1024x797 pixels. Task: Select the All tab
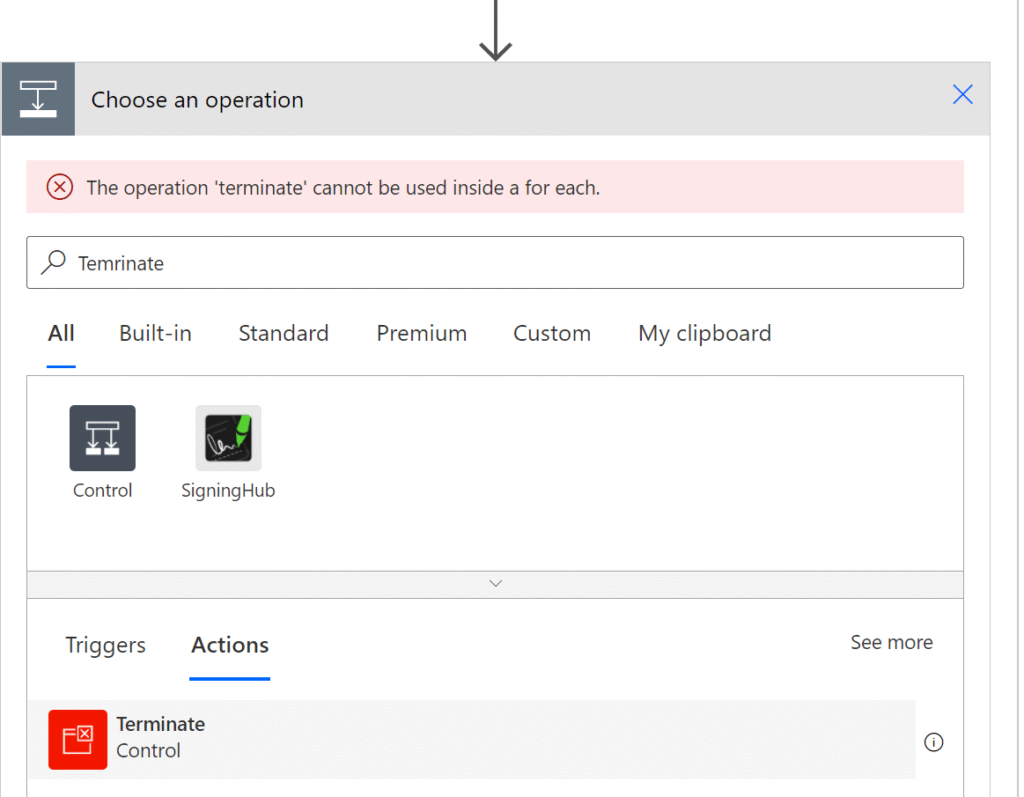(61, 333)
